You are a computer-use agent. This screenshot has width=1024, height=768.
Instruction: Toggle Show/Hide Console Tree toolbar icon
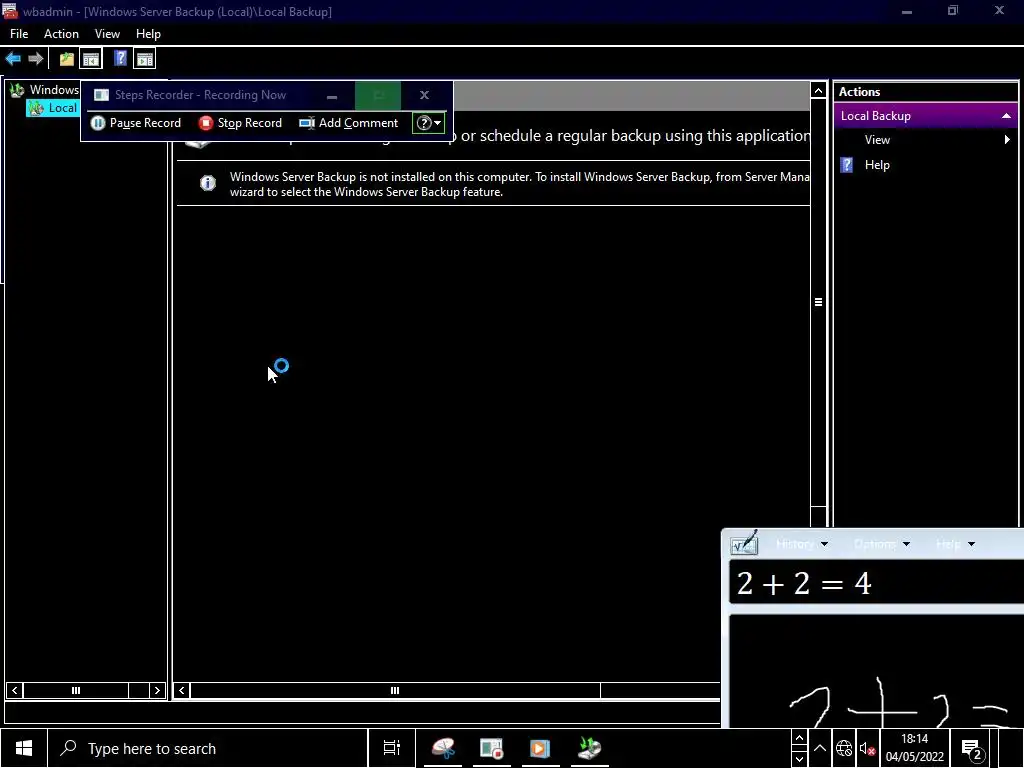pos(91,59)
